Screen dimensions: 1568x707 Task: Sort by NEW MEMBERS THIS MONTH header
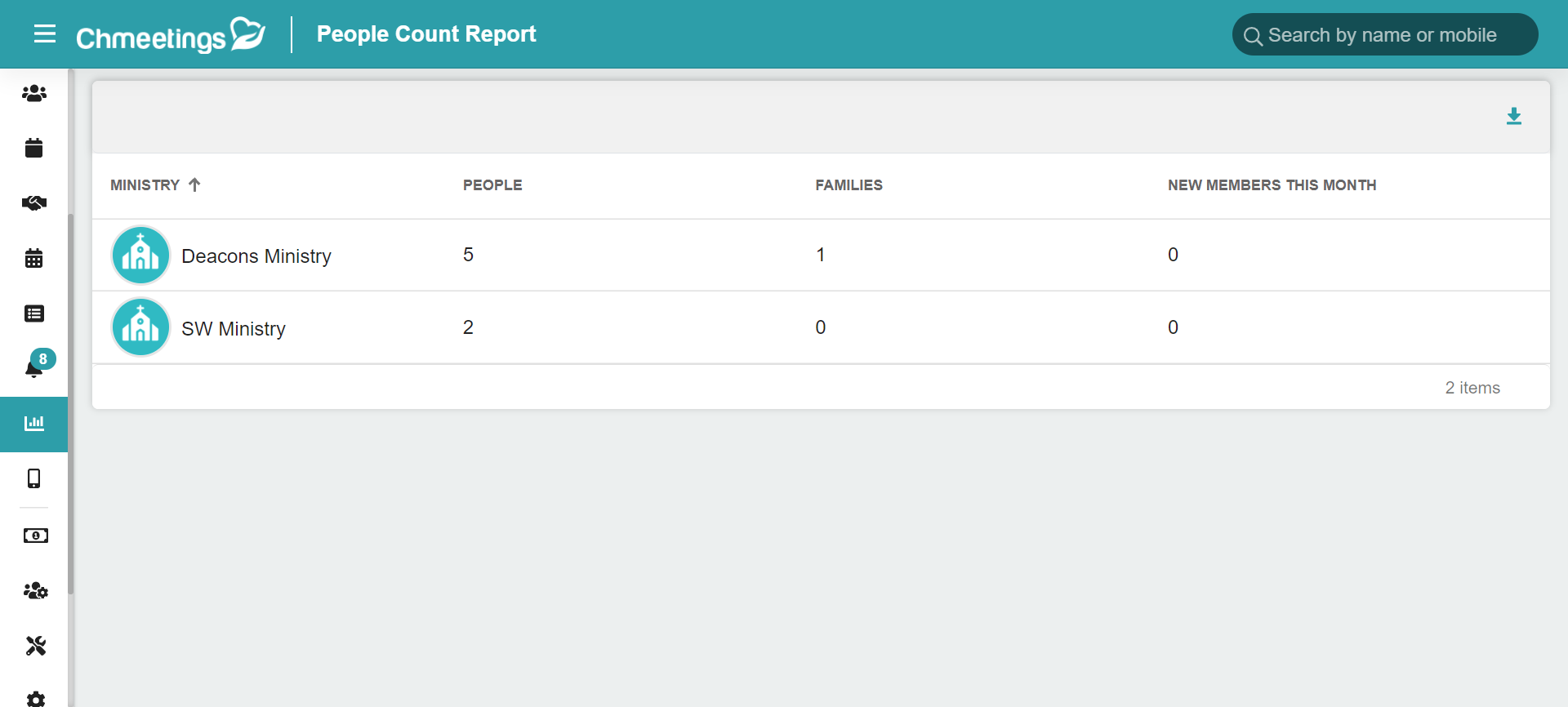[1272, 185]
